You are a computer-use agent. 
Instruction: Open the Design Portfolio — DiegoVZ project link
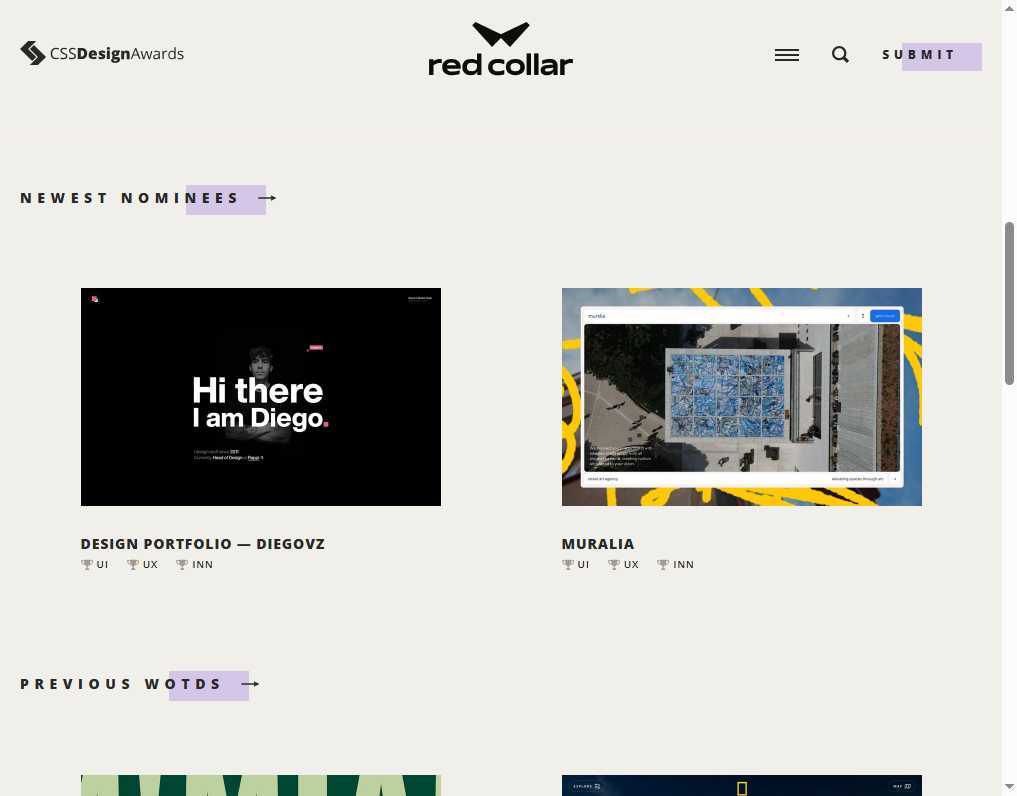(x=203, y=544)
